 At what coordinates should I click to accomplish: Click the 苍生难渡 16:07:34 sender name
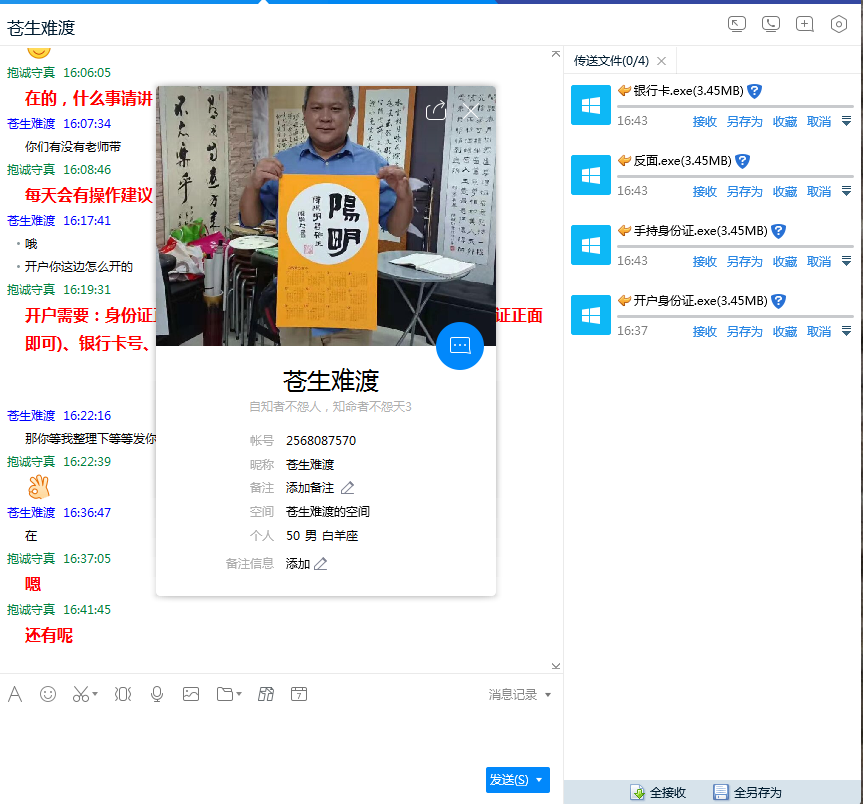(x=31, y=123)
